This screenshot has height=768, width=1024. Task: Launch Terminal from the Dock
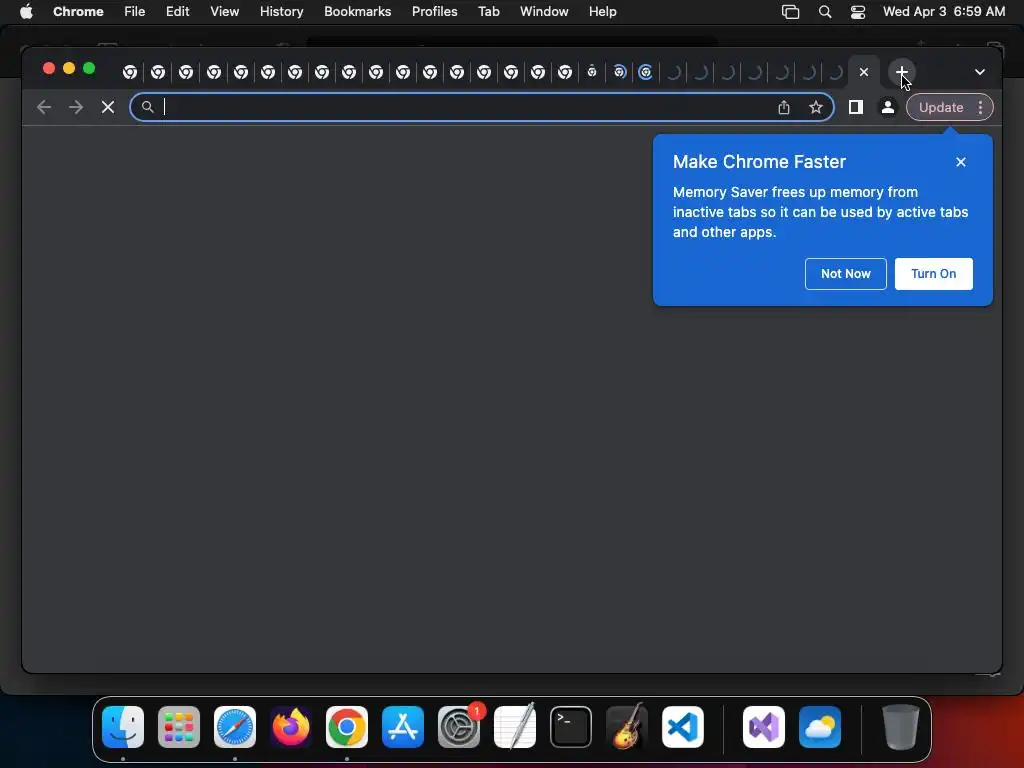(x=571, y=727)
